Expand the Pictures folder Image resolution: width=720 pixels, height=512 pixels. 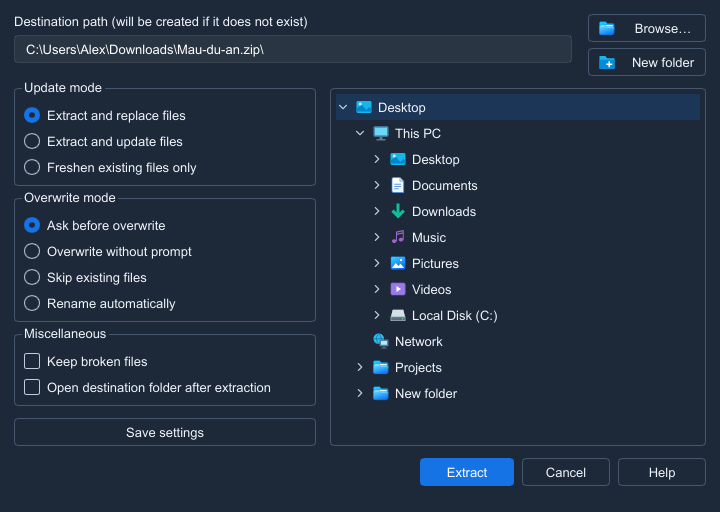click(377, 264)
